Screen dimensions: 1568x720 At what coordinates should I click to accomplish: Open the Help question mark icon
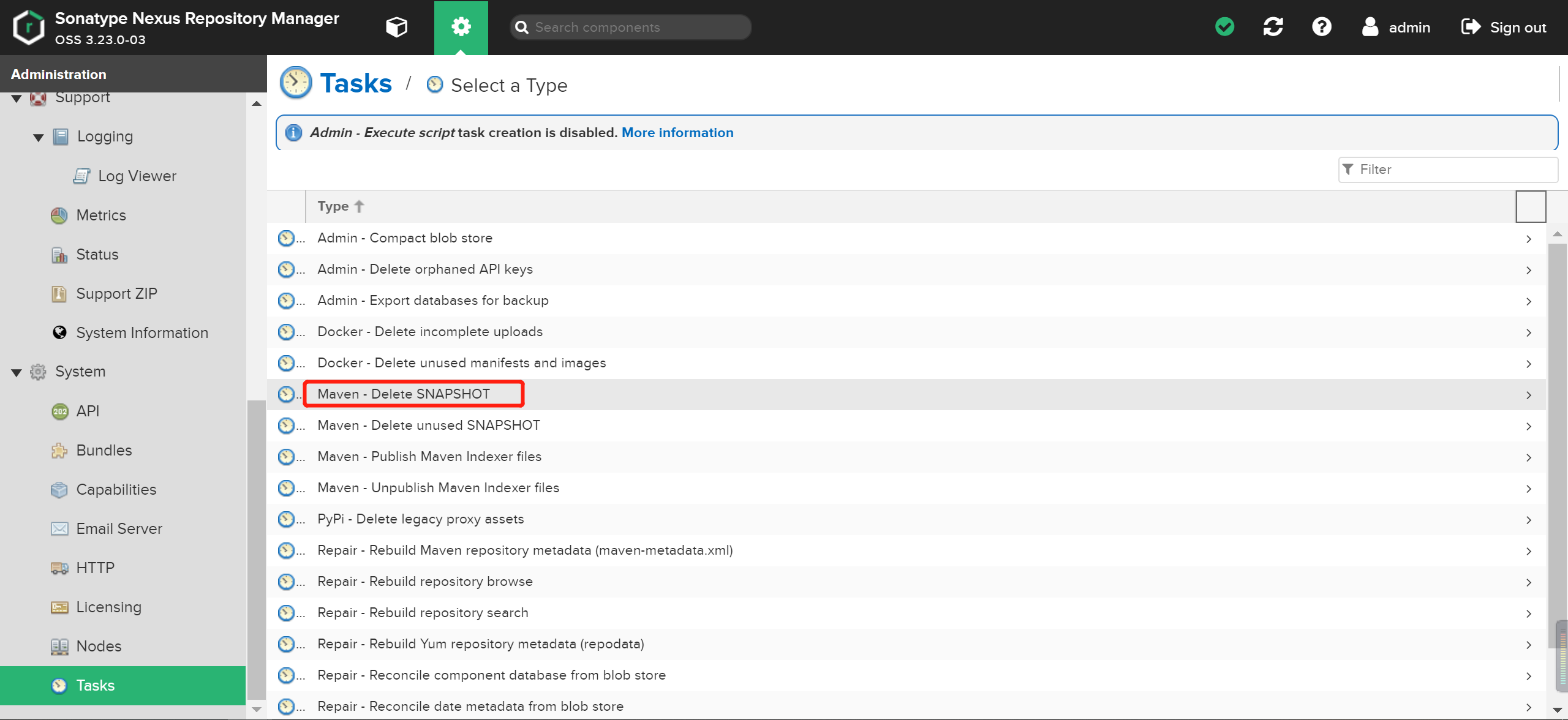coord(1321,27)
